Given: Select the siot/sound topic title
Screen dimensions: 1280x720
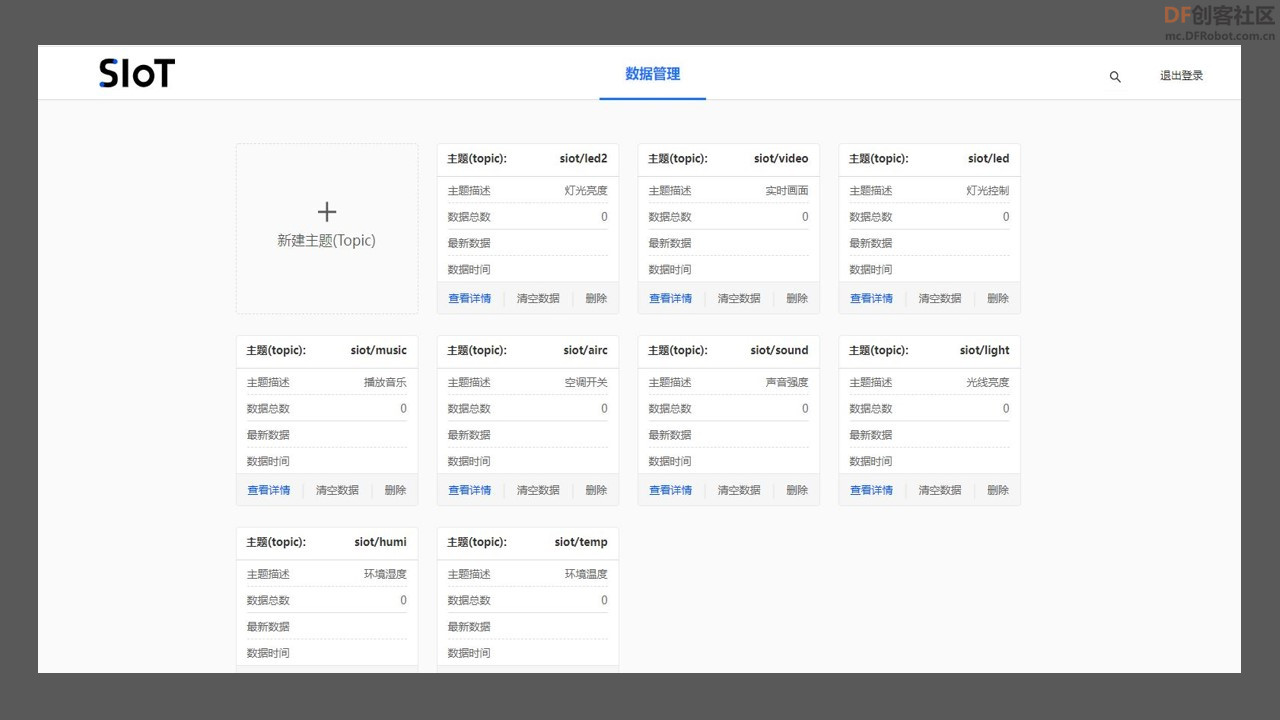Looking at the screenshot, I should 779,350.
